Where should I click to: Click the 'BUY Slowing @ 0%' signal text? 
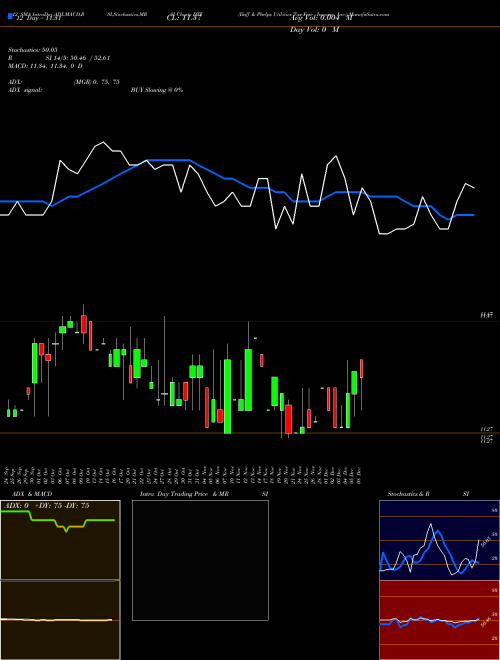(157, 90)
